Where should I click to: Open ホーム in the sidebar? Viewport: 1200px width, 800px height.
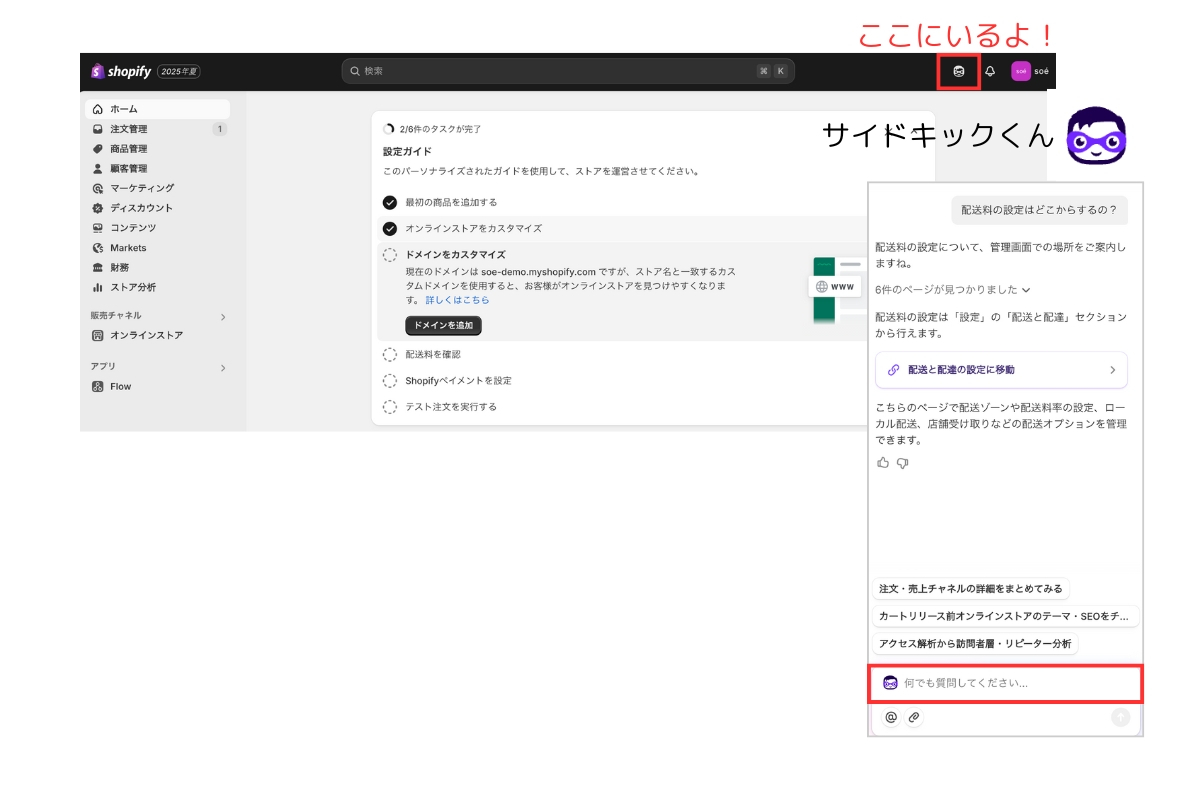(x=159, y=109)
